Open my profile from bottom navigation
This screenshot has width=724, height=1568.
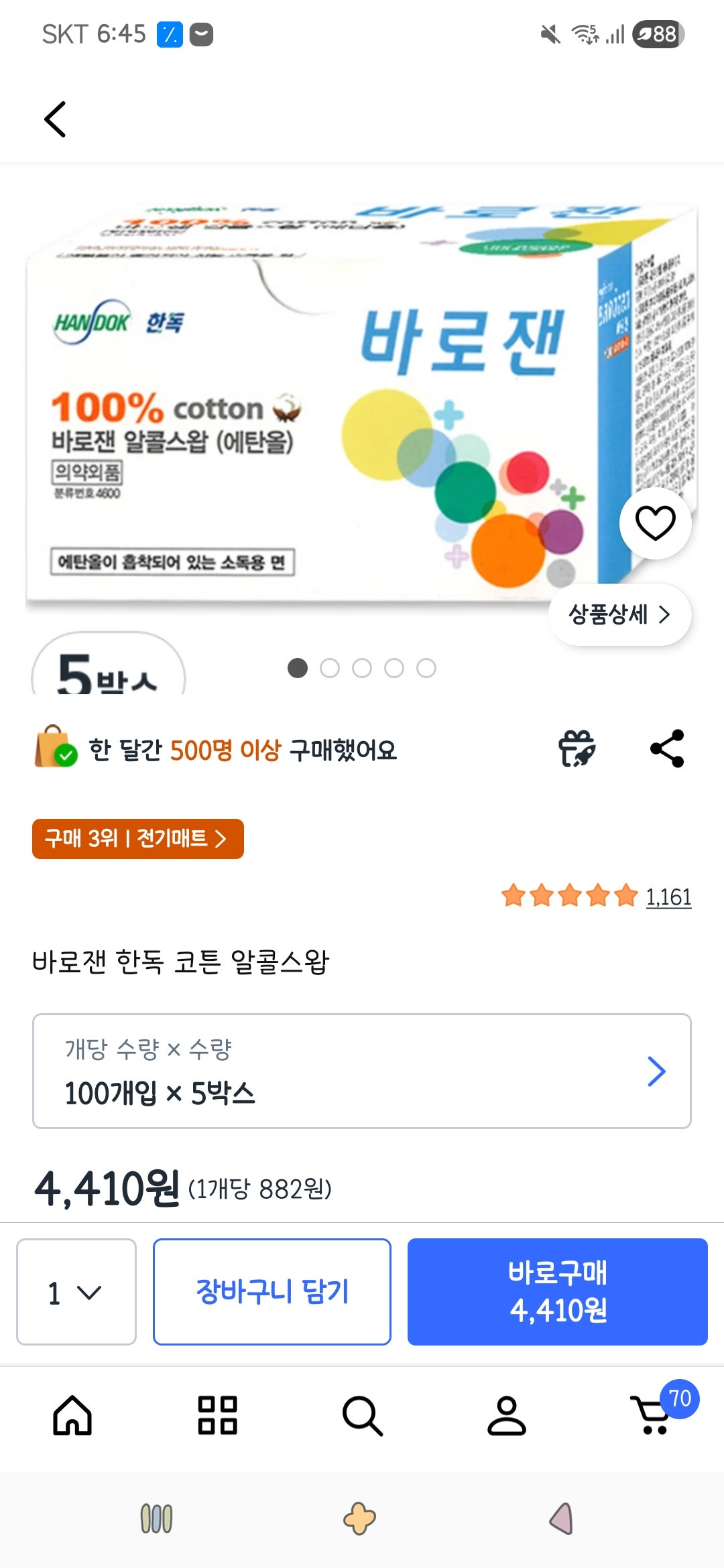click(x=508, y=1415)
